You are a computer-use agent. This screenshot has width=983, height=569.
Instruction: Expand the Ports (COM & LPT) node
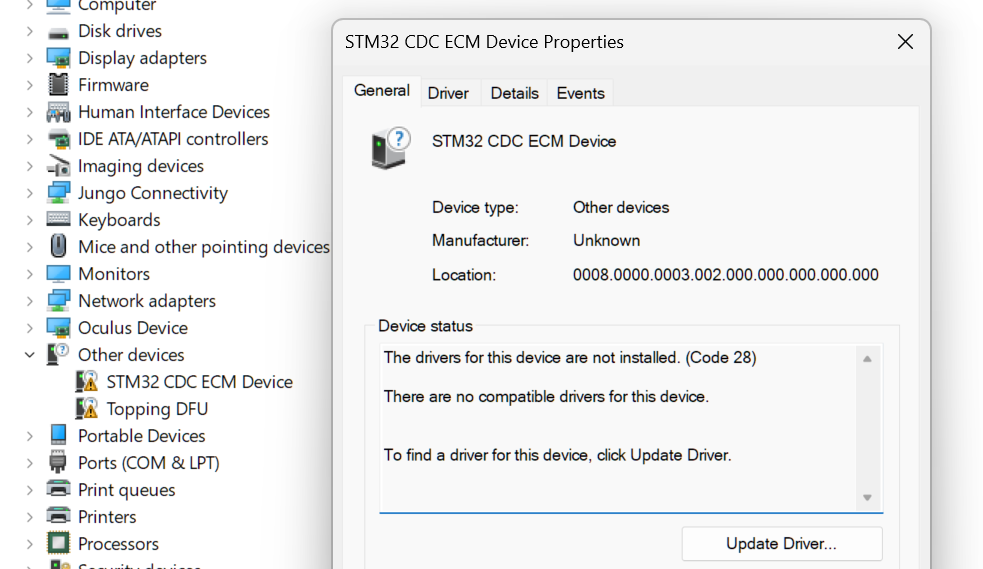point(30,463)
